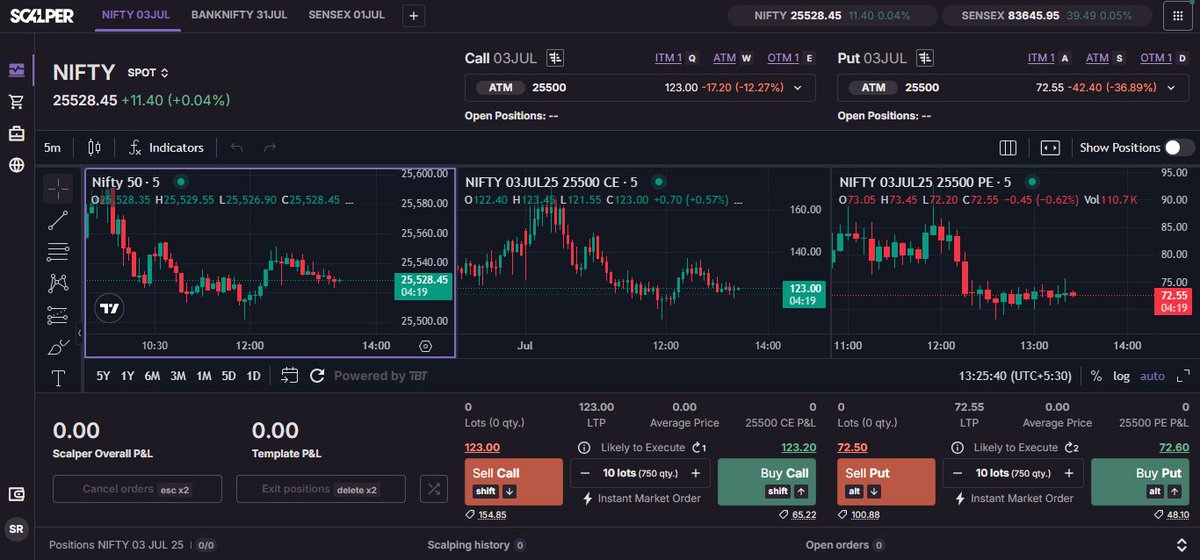Select the XABCD pattern tool
The image size is (1200, 560).
pyautogui.click(x=58, y=283)
